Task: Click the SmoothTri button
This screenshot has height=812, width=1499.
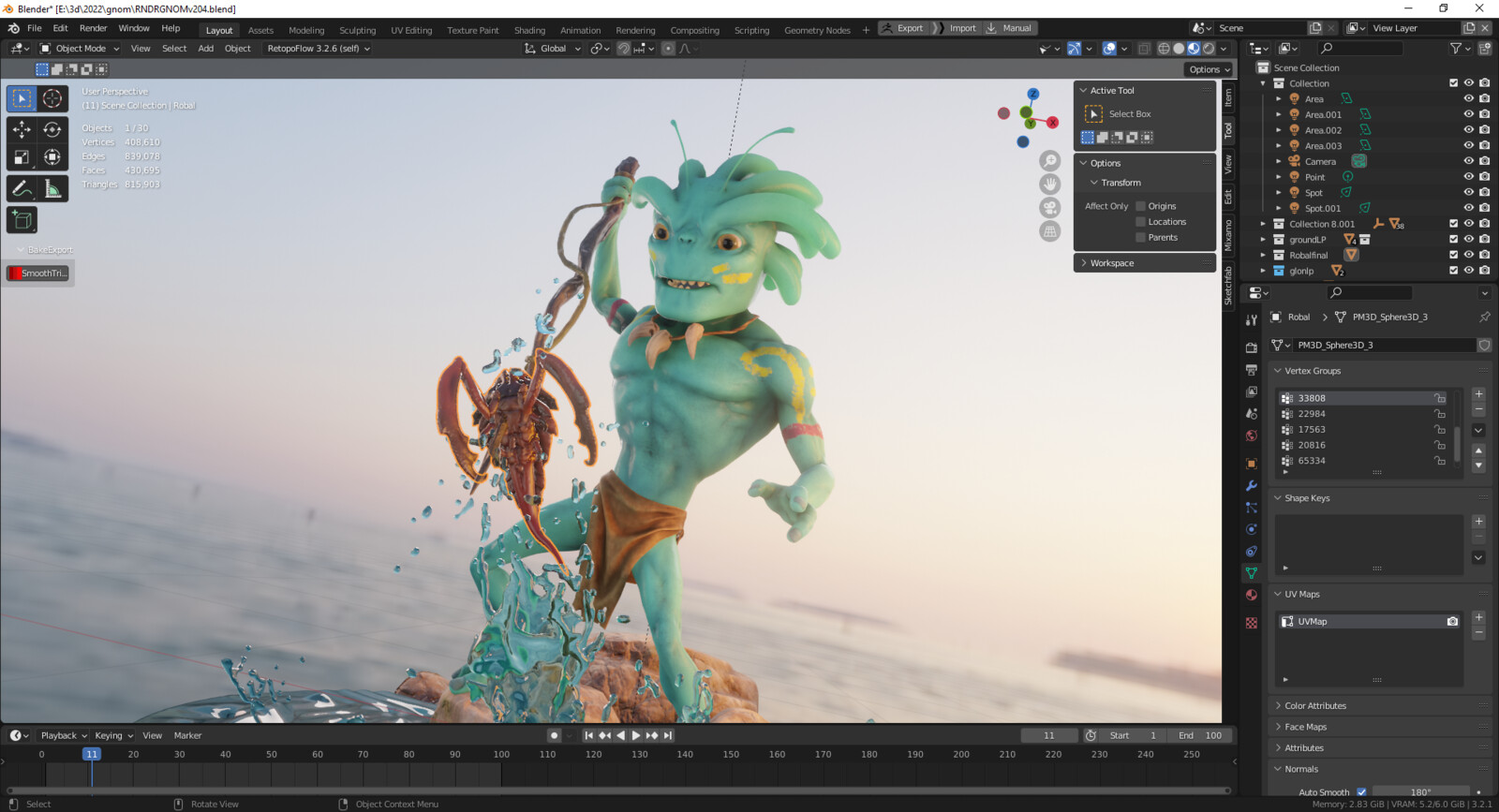Action: (x=37, y=273)
